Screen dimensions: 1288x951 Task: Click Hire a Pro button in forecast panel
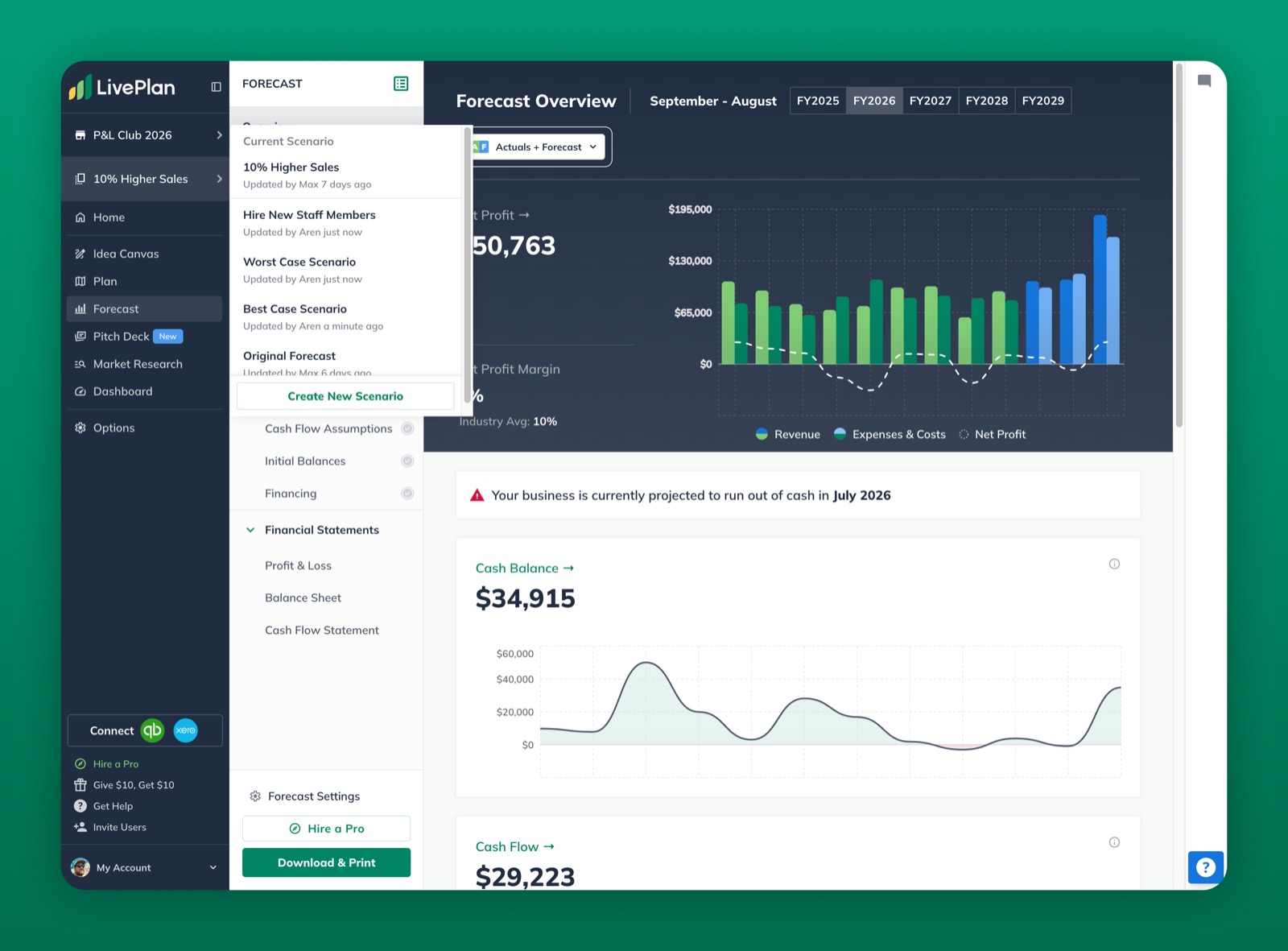click(326, 829)
